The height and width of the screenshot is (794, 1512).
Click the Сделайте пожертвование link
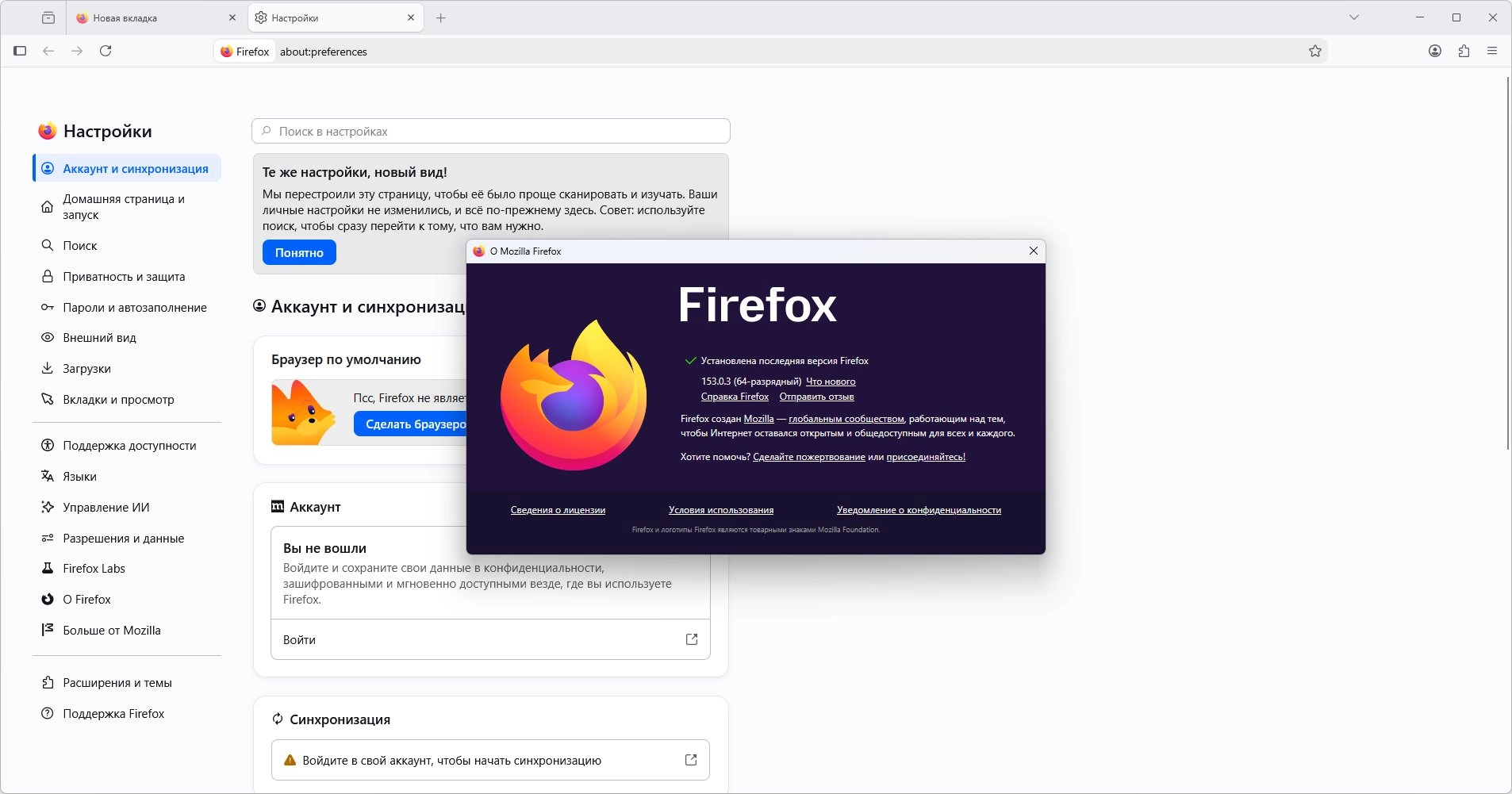(808, 457)
